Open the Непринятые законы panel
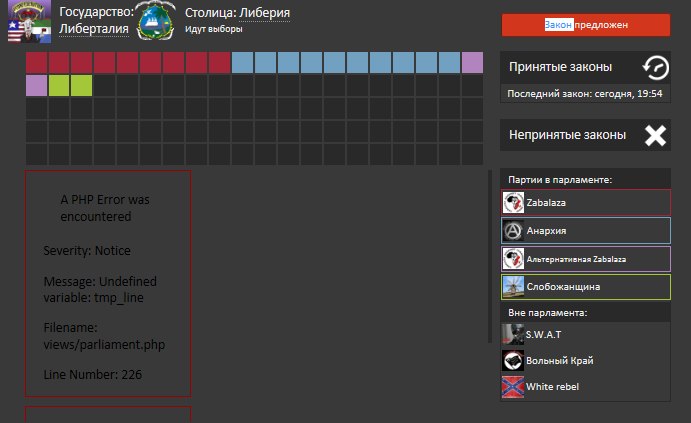Image resolution: width=691 pixels, height=423 pixels. pyautogui.click(x=585, y=135)
